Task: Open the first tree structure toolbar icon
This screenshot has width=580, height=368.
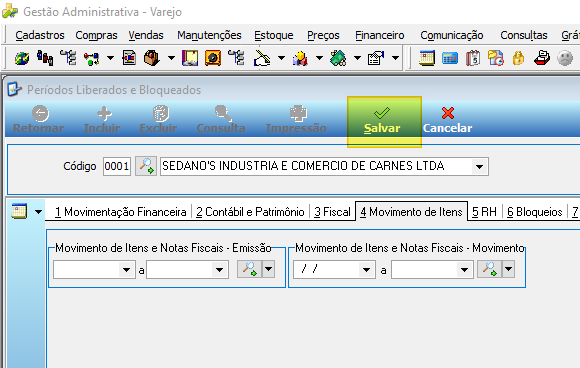Action: point(68,58)
